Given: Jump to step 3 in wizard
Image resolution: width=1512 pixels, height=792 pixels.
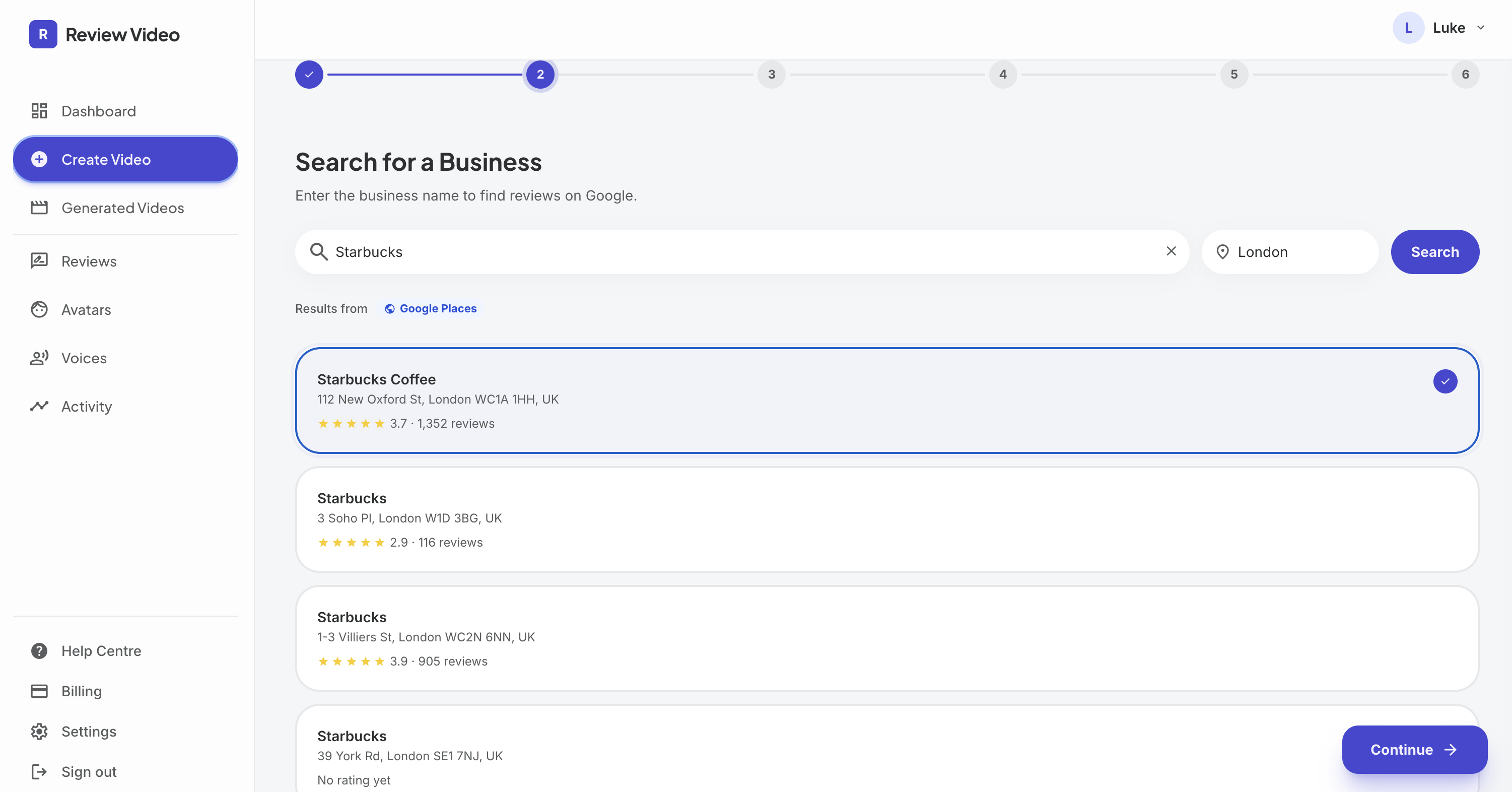Looking at the screenshot, I should tap(771, 75).
